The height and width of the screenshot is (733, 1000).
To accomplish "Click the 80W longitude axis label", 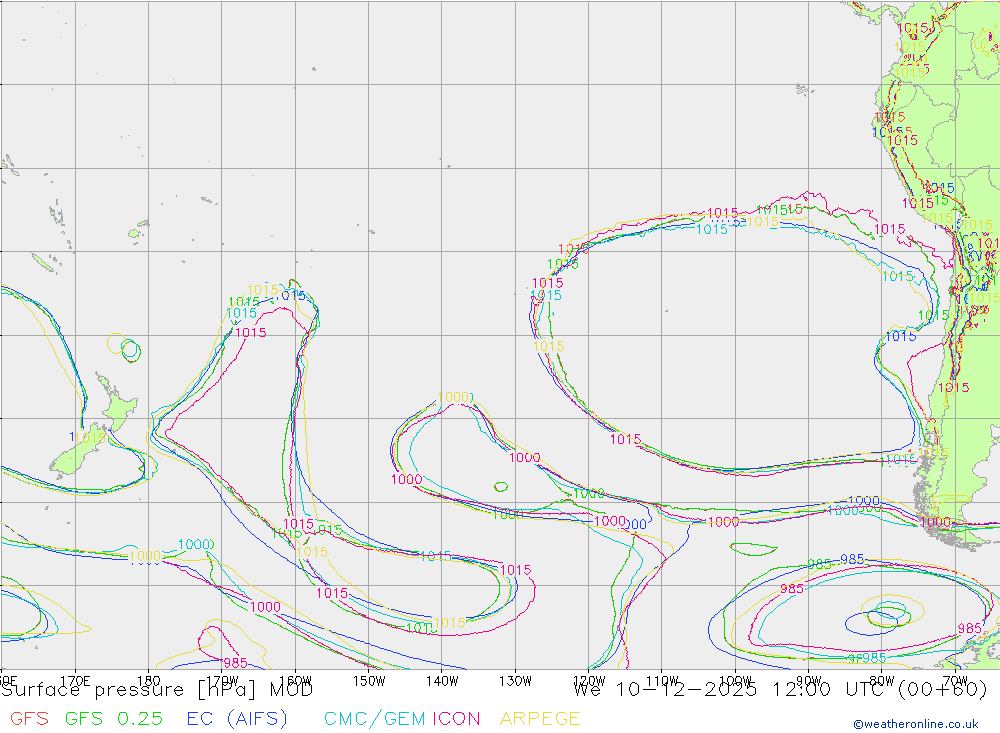I will coord(882,681).
